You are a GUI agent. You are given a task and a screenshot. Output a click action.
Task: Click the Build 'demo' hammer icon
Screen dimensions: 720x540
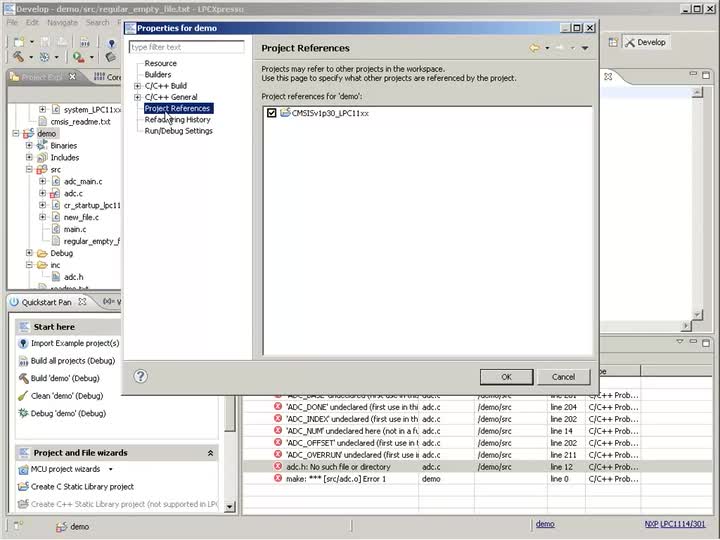22,379
